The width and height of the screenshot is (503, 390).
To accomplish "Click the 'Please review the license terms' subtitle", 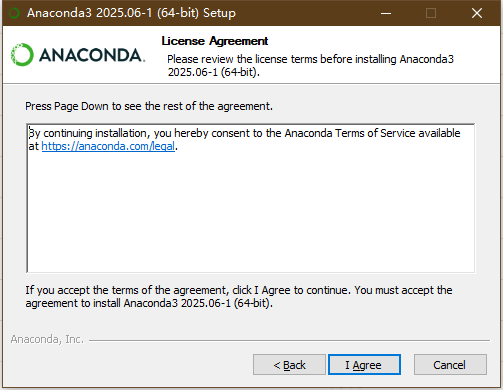I will (x=310, y=65).
